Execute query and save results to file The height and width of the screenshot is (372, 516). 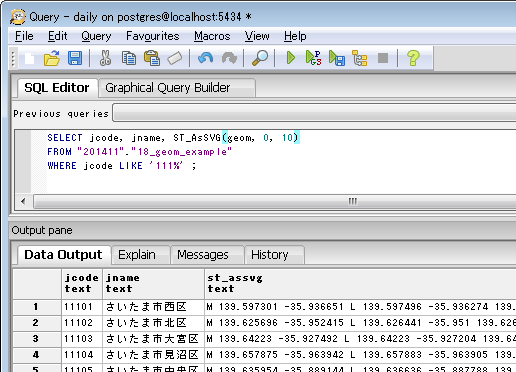coord(337,58)
